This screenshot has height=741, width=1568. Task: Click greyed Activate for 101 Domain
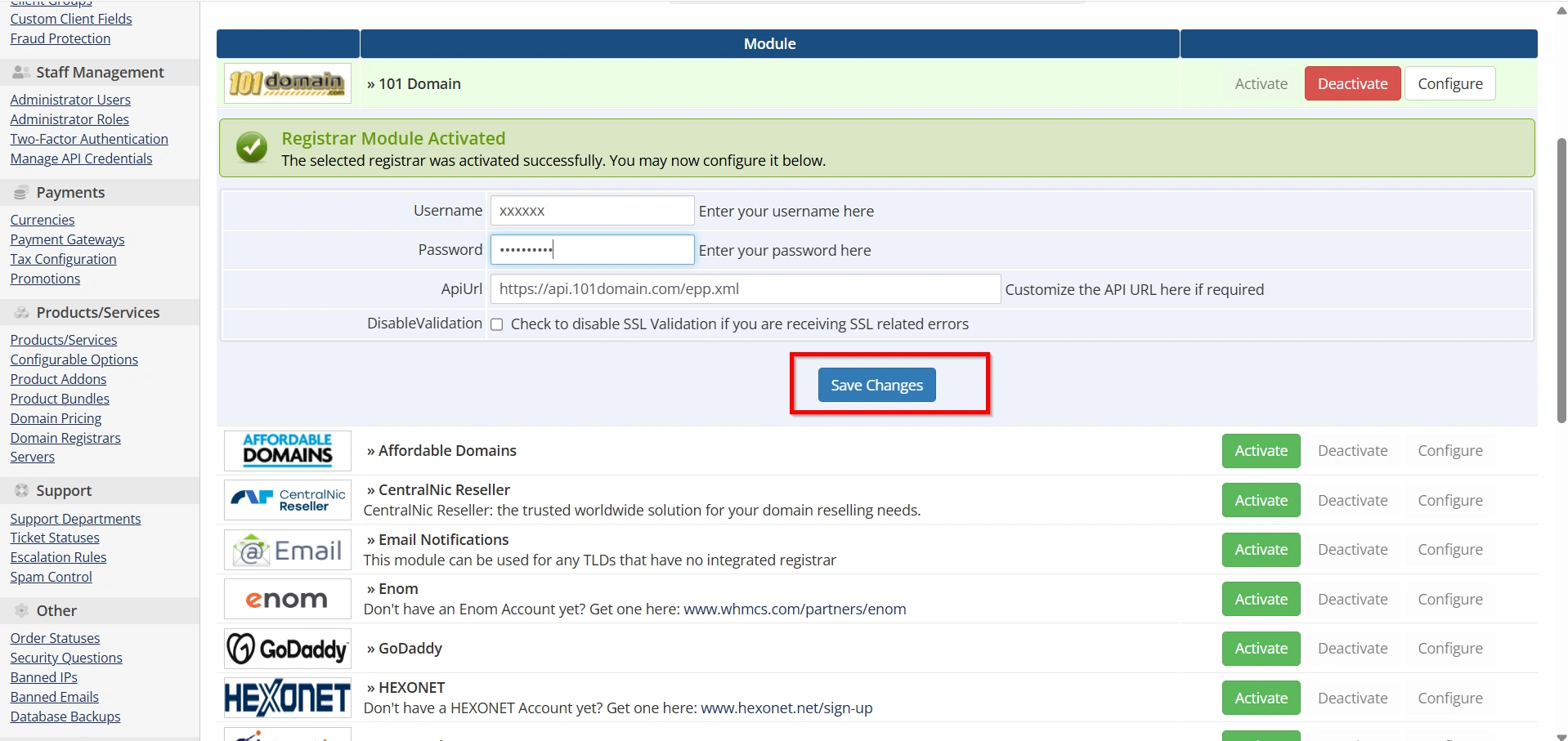click(x=1261, y=83)
